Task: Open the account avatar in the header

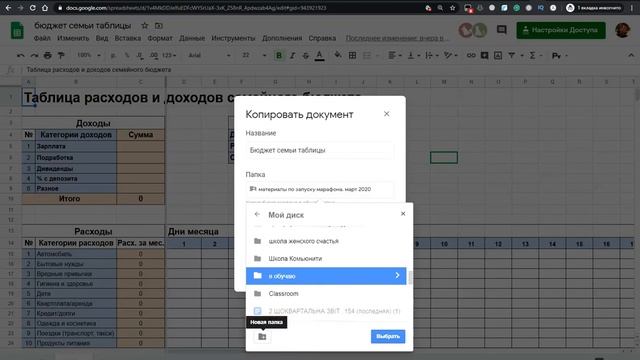Action: [x=622, y=30]
